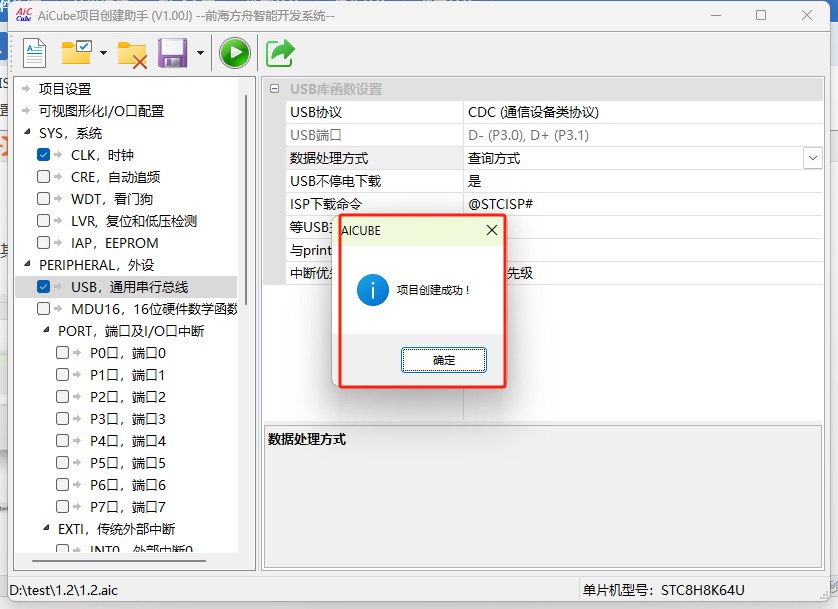Click the green export arrow icon
This screenshot has height=609, width=838.
[281, 53]
